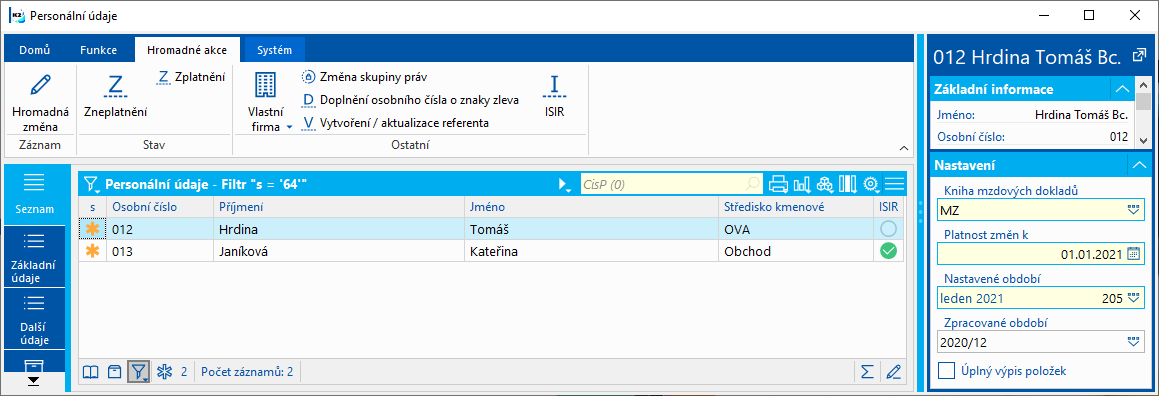Image resolution: width=1159 pixels, height=396 pixels.
Task: Toggle the filter funnel in status bar
Action: pyautogui.click(x=139, y=372)
